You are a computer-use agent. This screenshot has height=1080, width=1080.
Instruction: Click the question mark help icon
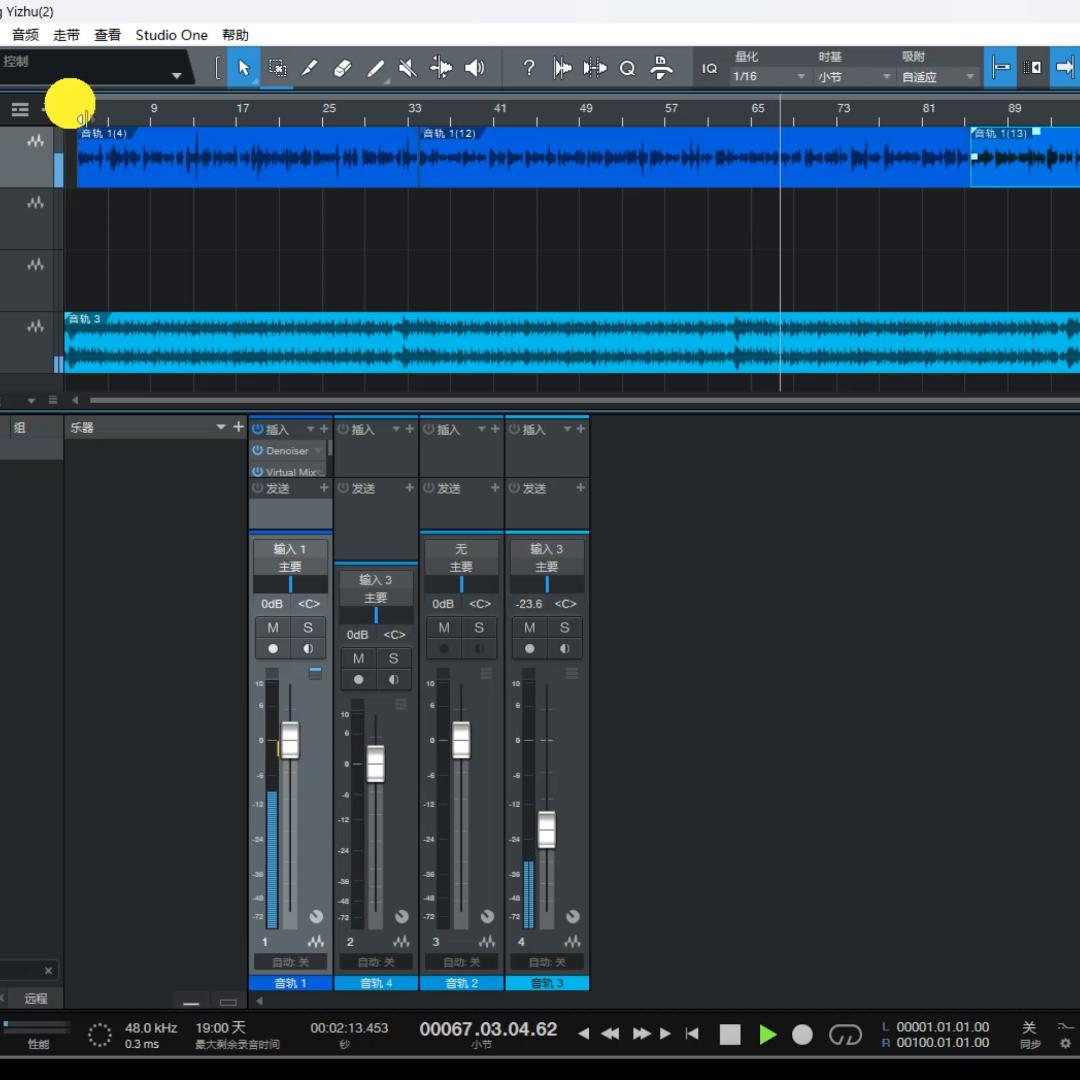point(529,68)
